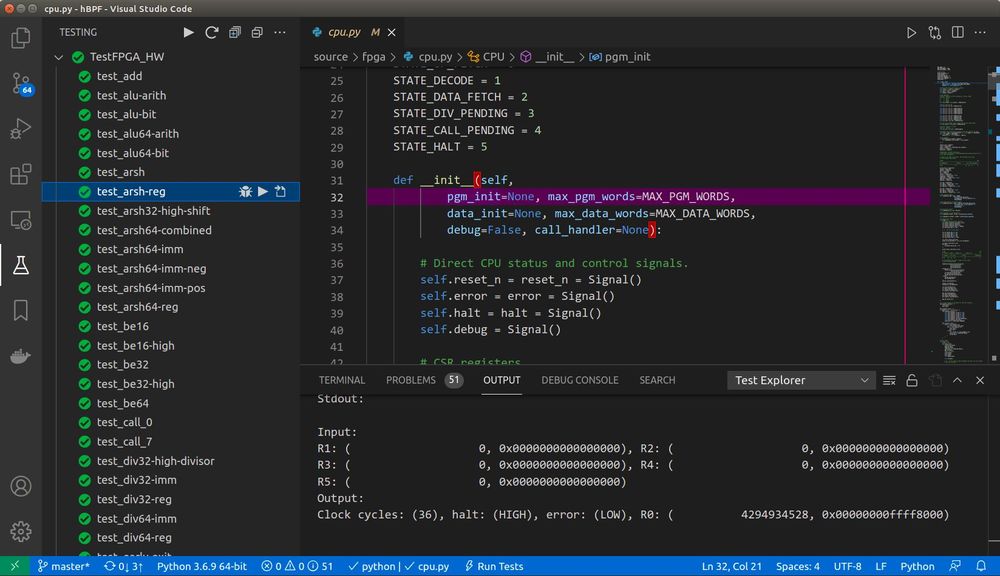Image resolution: width=1000 pixels, height=576 pixels.
Task: Change language mode from Python
Action: [x=917, y=566]
